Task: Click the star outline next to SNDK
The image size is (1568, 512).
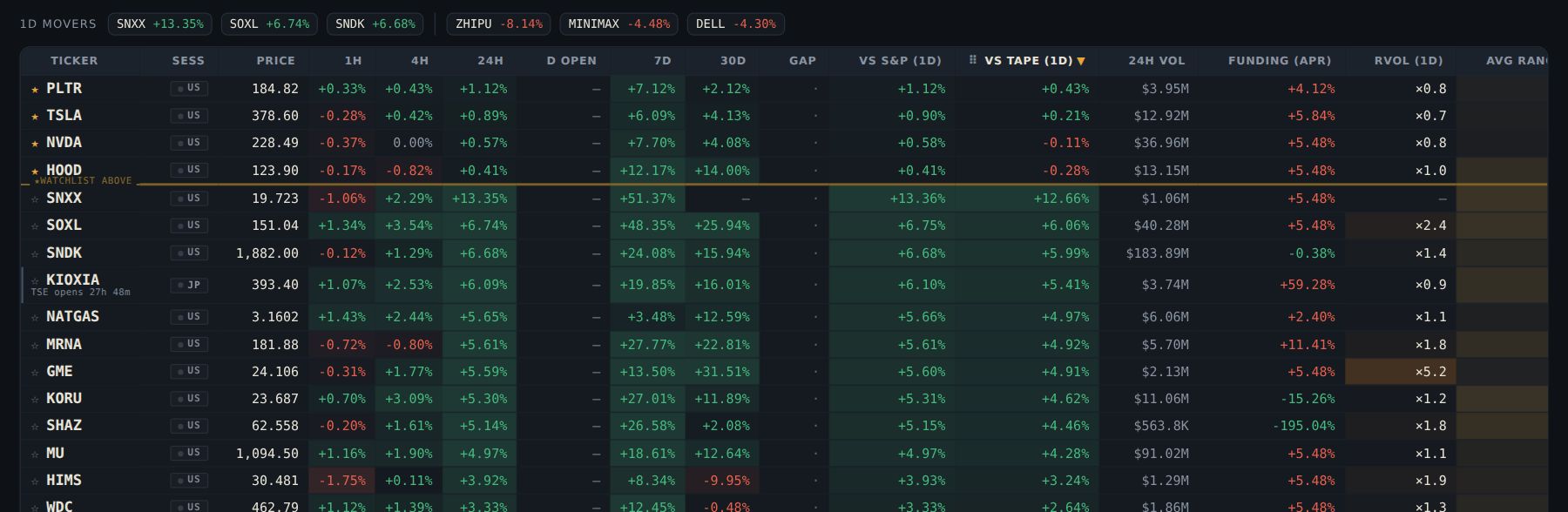Action: pyautogui.click(x=35, y=253)
